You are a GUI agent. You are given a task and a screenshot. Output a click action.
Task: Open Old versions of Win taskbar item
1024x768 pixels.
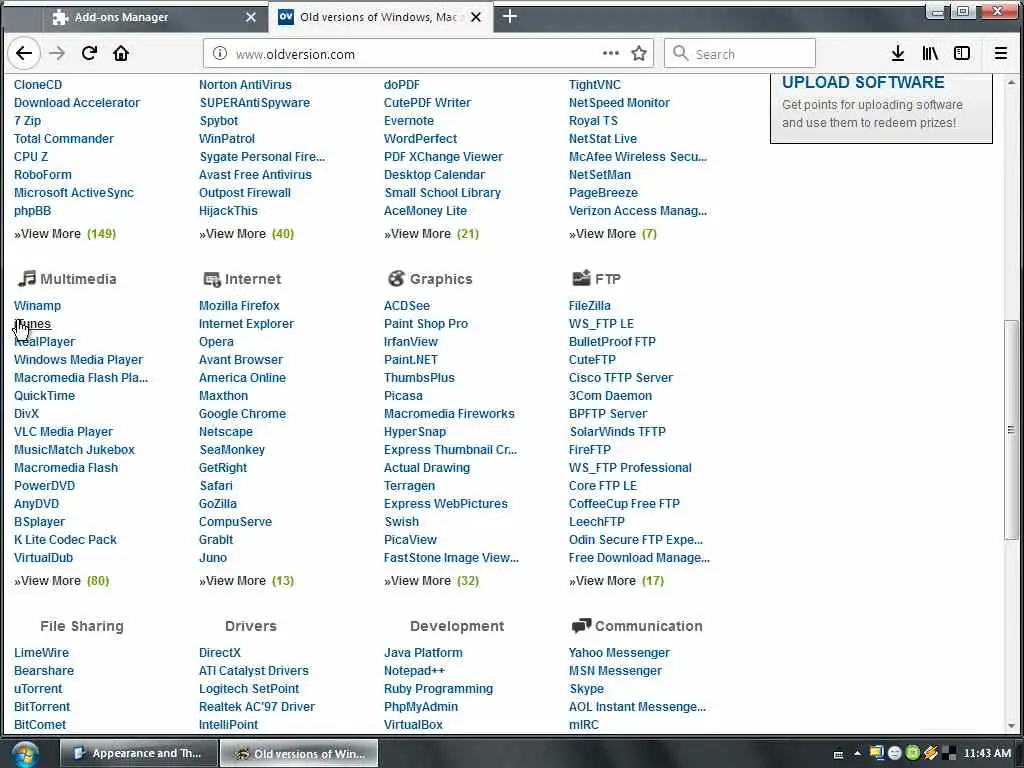tap(299, 754)
